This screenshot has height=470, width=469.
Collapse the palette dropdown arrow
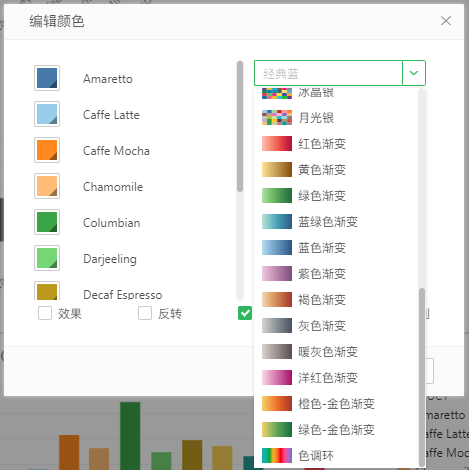(414, 73)
